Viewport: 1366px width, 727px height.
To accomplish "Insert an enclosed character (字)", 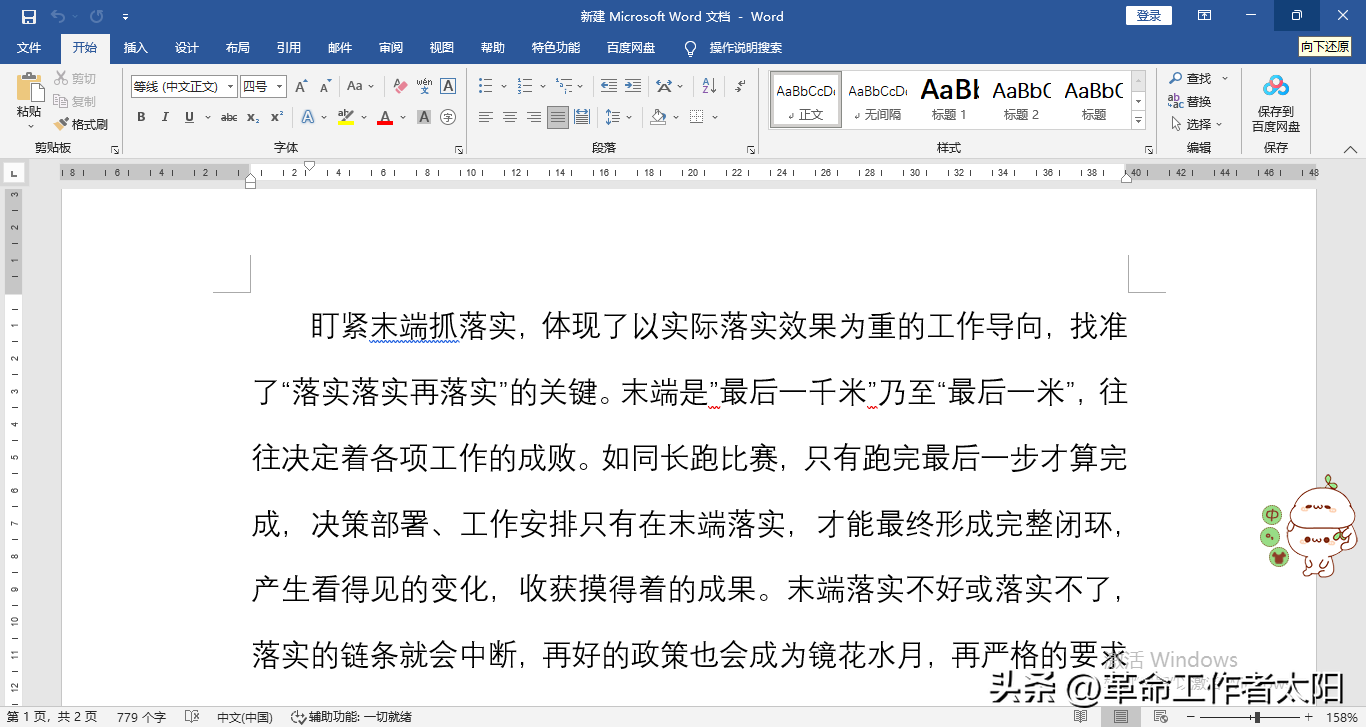I will click(x=448, y=117).
